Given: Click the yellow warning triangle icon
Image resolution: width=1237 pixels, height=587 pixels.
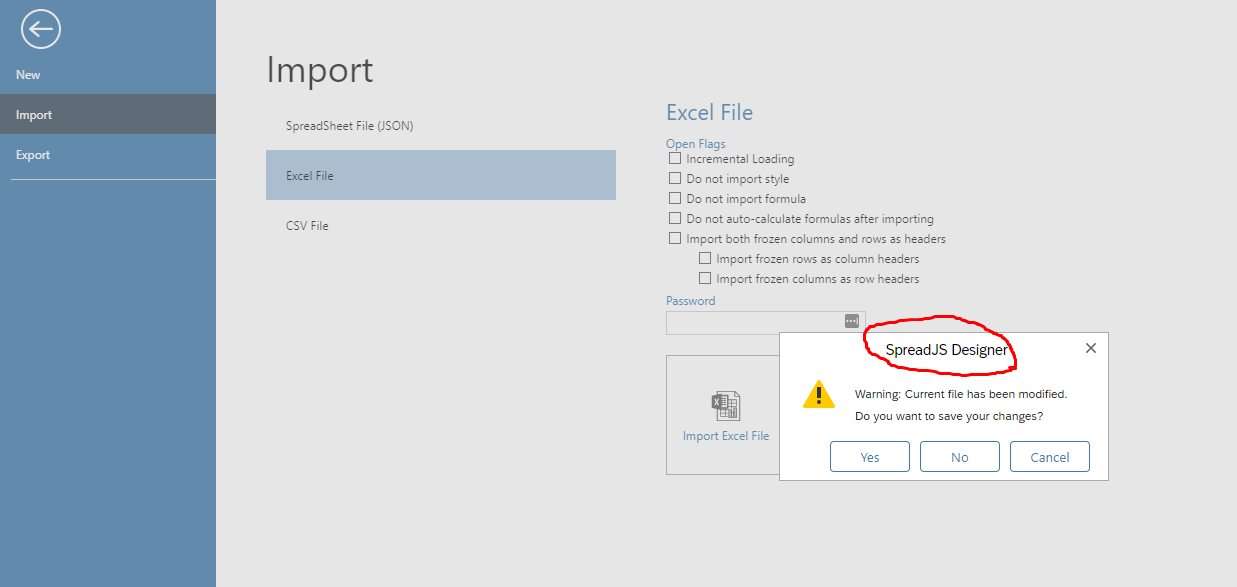Looking at the screenshot, I should click(x=819, y=394).
